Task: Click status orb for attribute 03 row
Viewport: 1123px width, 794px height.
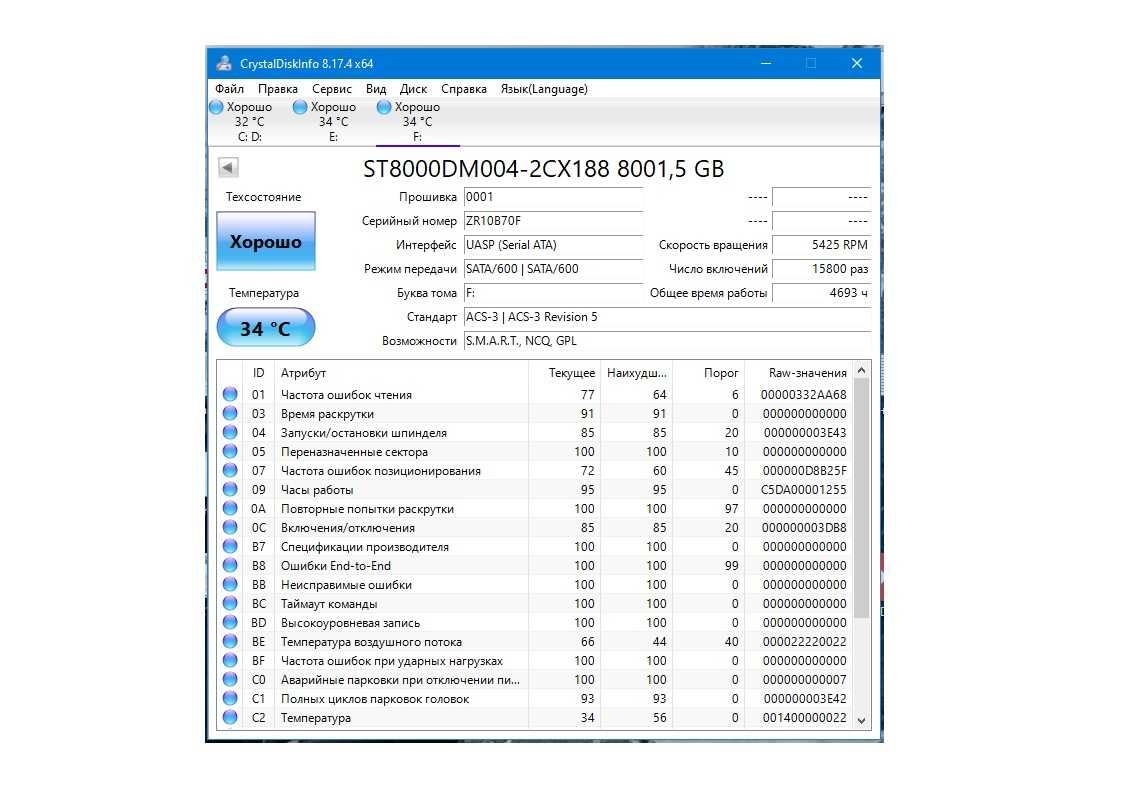Action: click(230, 413)
